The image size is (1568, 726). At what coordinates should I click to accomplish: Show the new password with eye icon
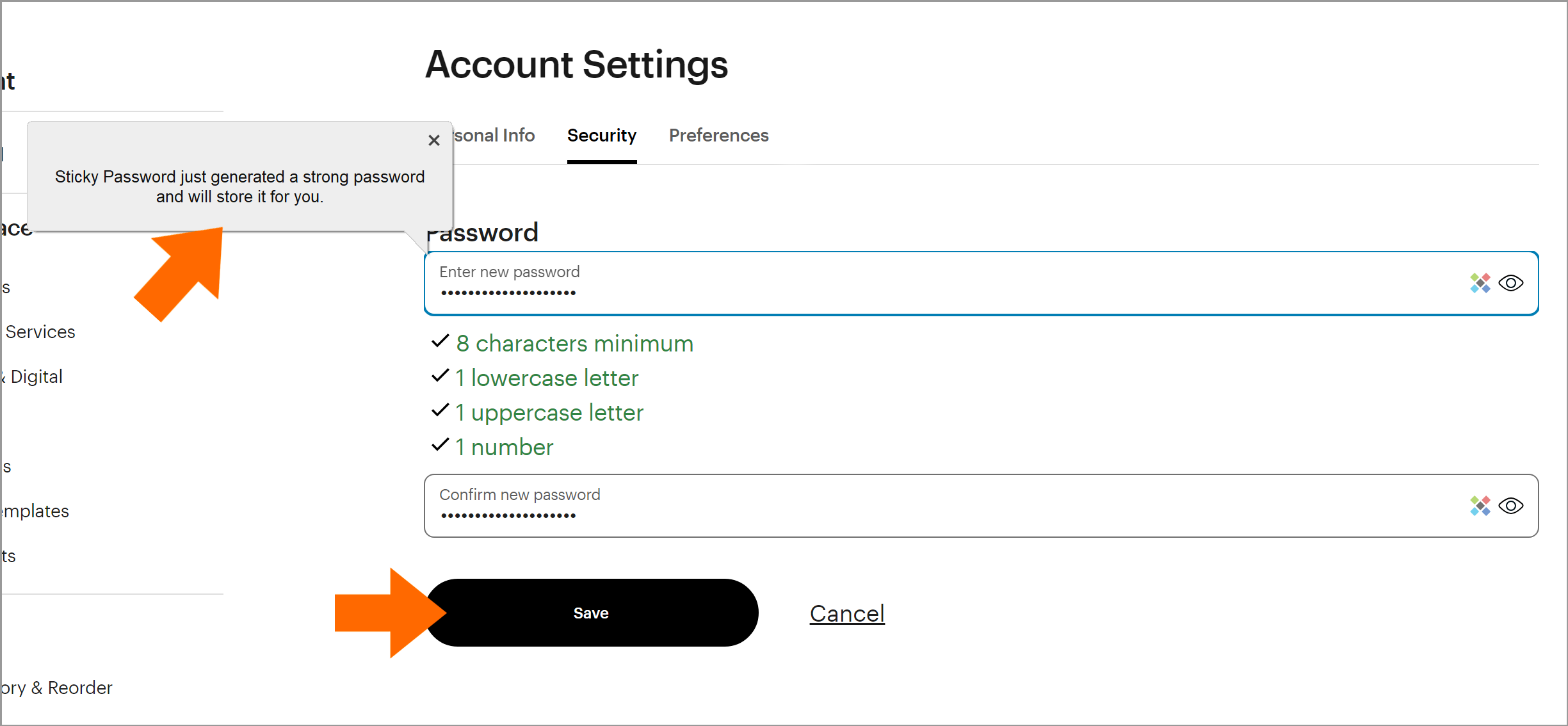1511,283
